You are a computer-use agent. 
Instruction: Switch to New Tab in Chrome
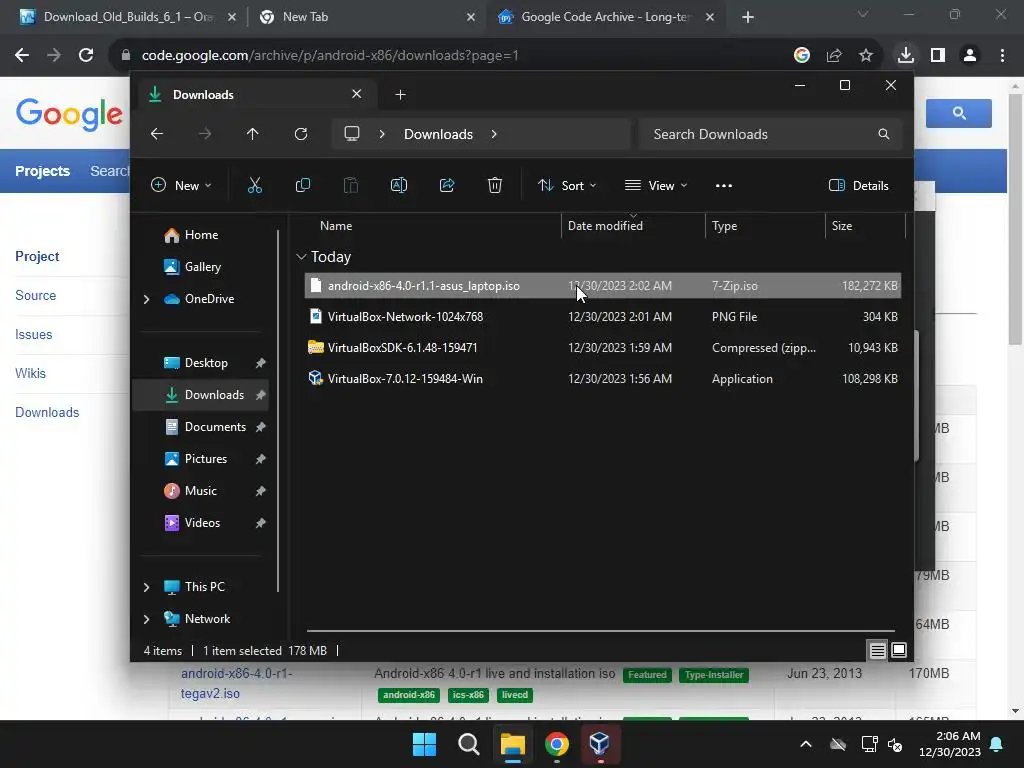pyautogui.click(x=365, y=17)
